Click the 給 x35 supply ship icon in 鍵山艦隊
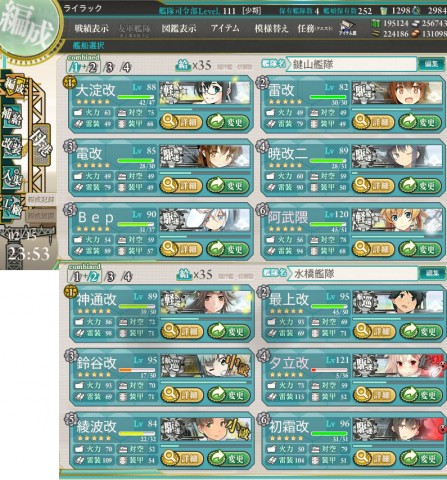This screenshot has height=480, width=447. (x=183, y=65)
